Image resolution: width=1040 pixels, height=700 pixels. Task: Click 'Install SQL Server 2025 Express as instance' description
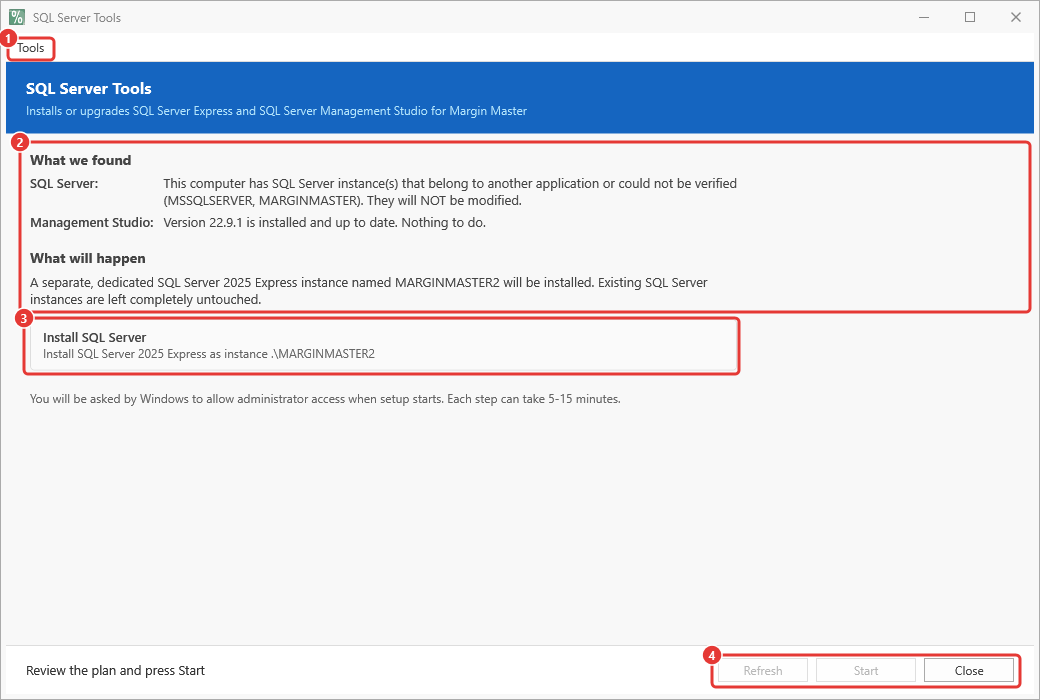tap(209, 354)
